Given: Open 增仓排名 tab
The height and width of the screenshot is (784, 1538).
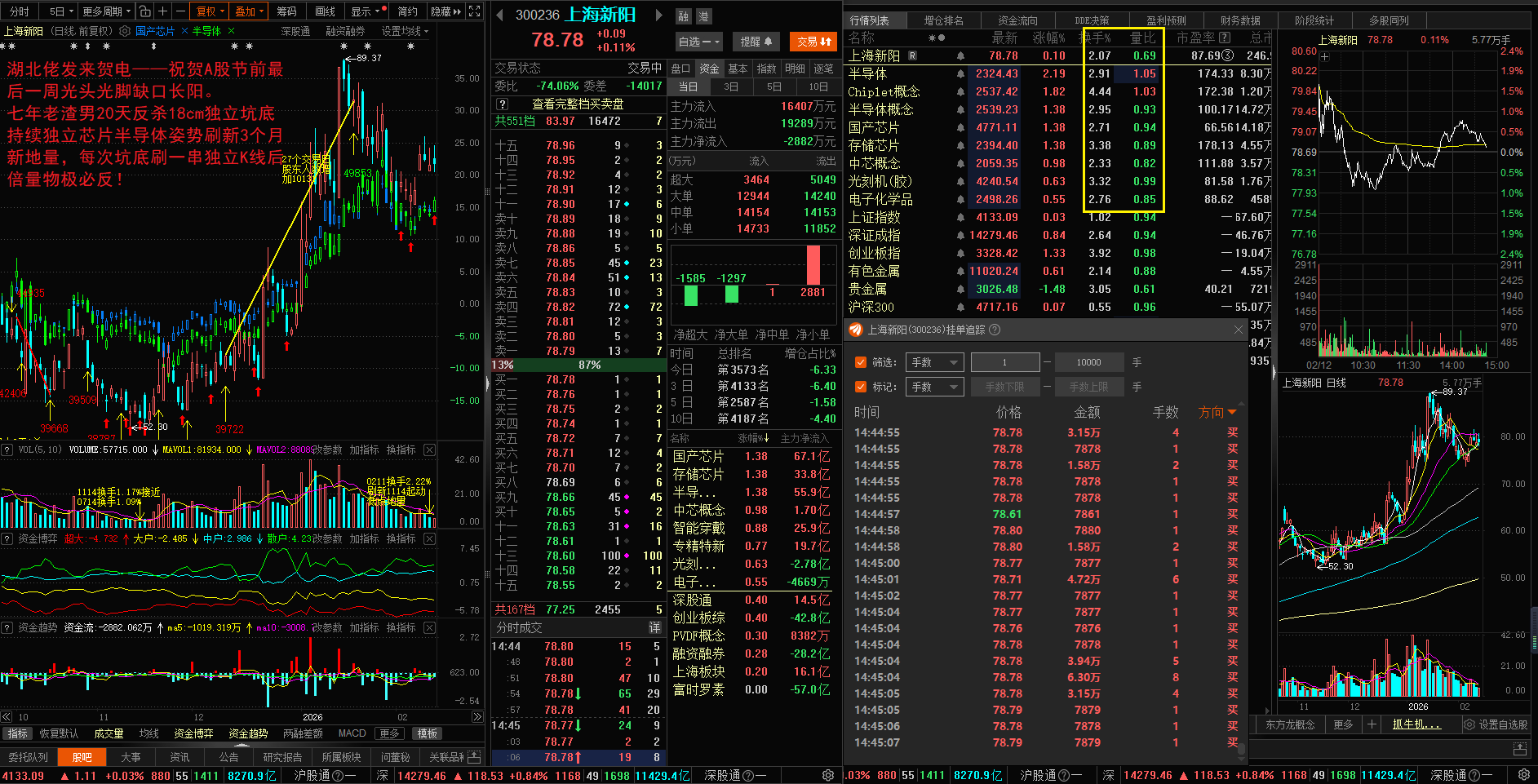Looking at the screenshot, I should [943, 20].
